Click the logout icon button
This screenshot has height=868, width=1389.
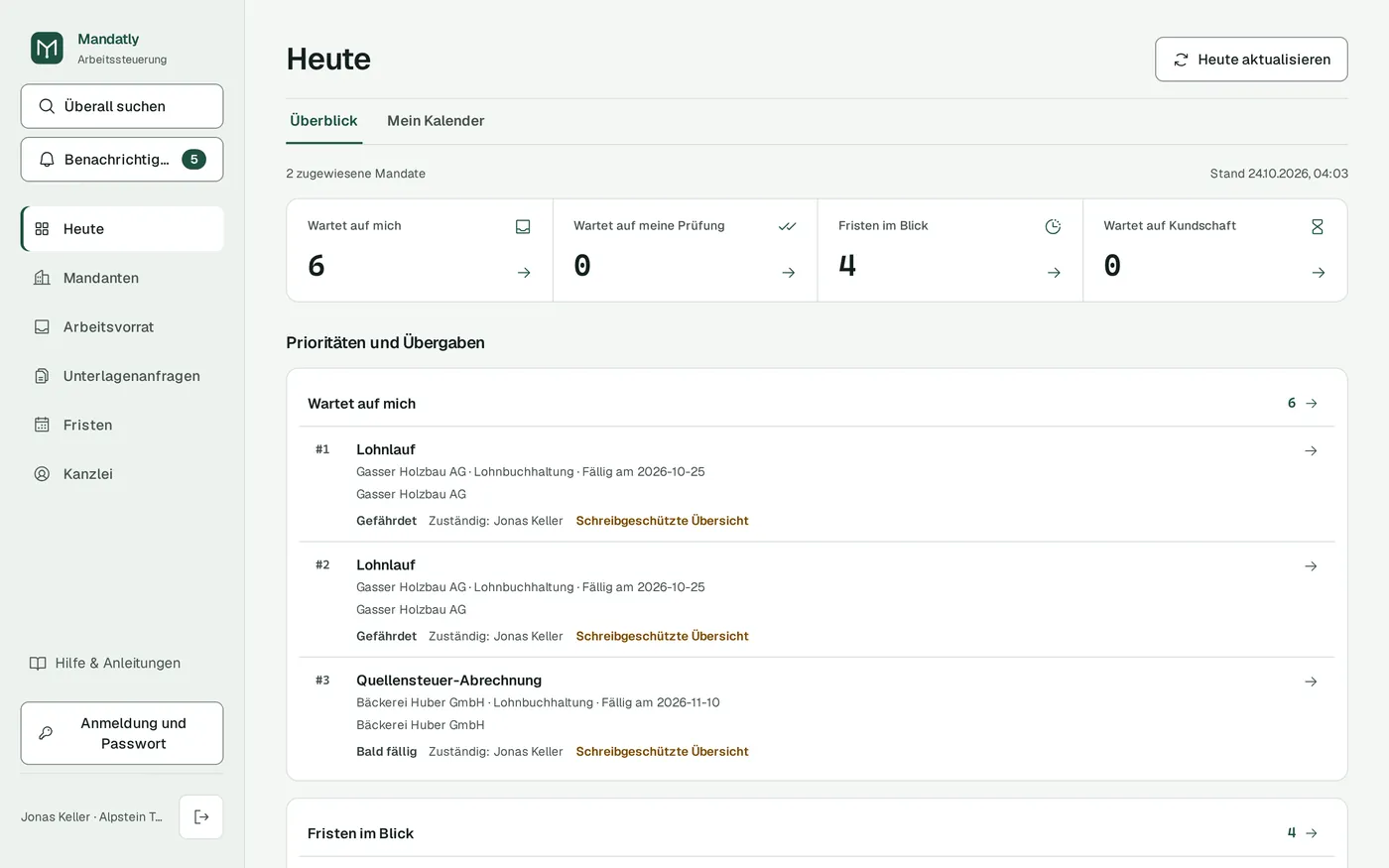(x=201, y=817)
